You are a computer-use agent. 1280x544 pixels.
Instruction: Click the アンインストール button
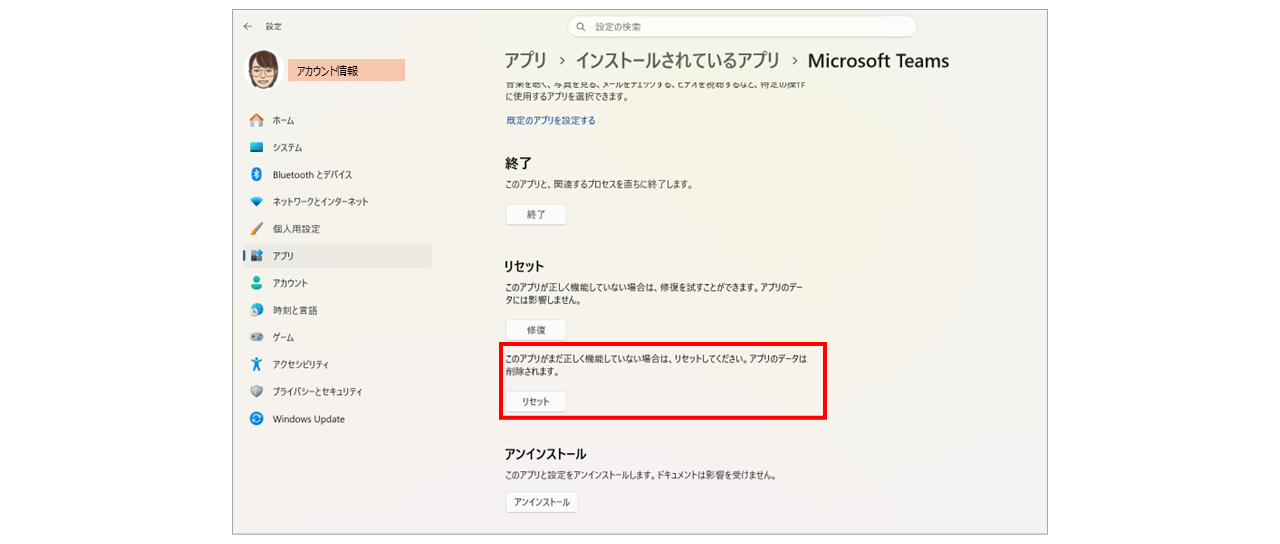541,502
